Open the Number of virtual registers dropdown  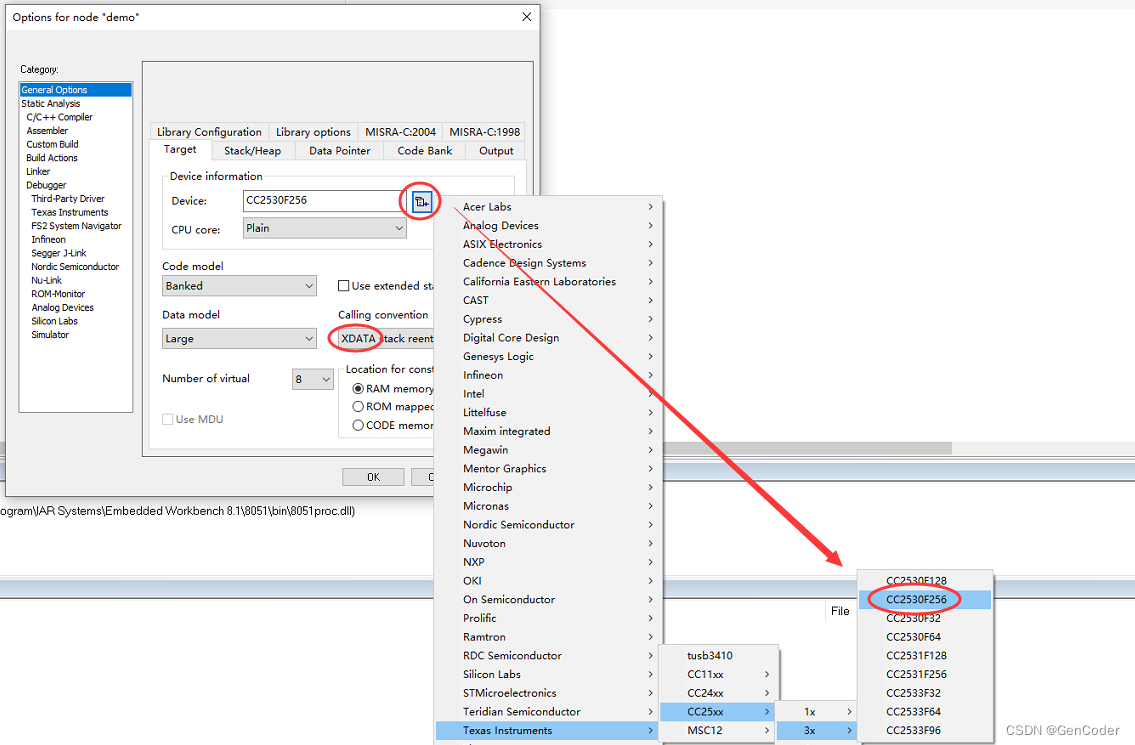(313, 379)
